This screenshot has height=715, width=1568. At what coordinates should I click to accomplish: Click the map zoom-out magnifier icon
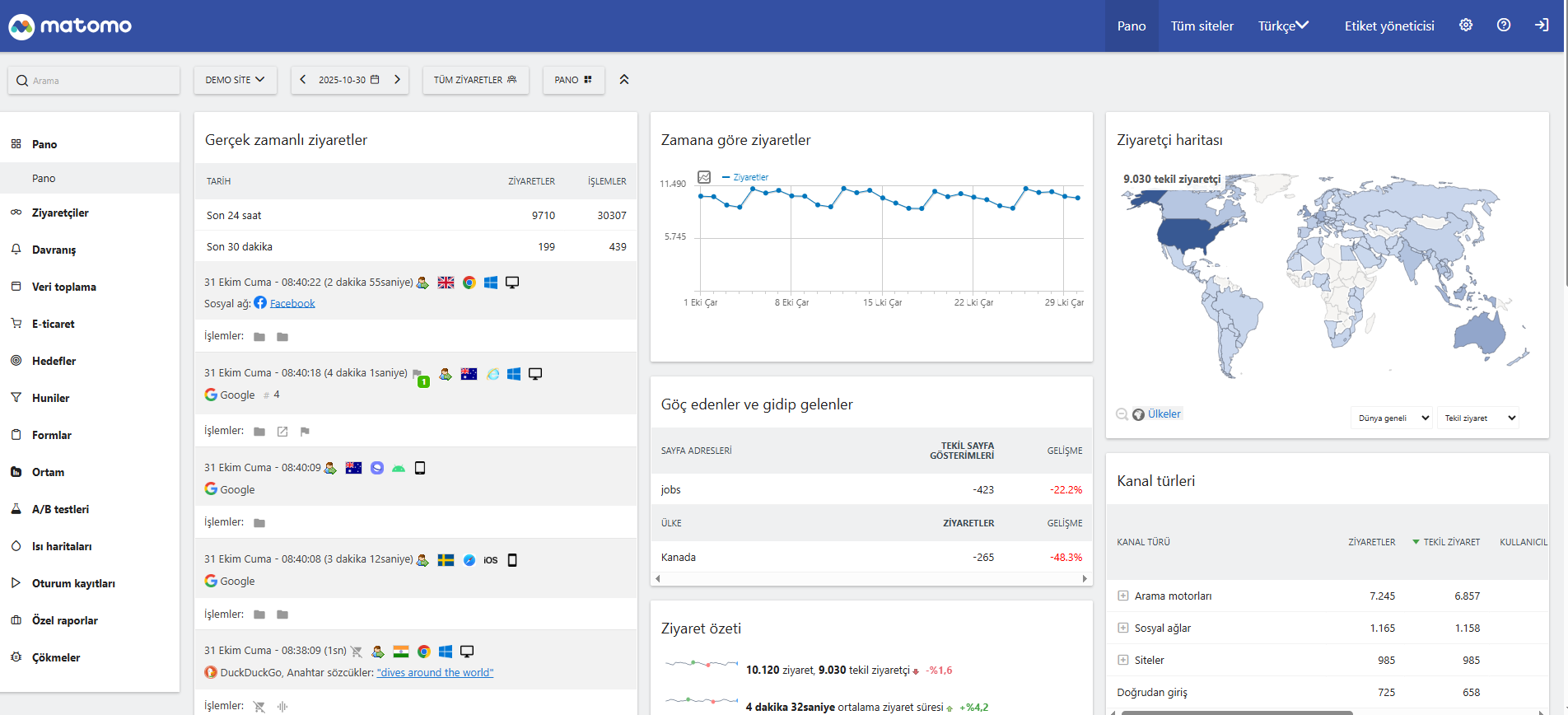coord(1122,414)
